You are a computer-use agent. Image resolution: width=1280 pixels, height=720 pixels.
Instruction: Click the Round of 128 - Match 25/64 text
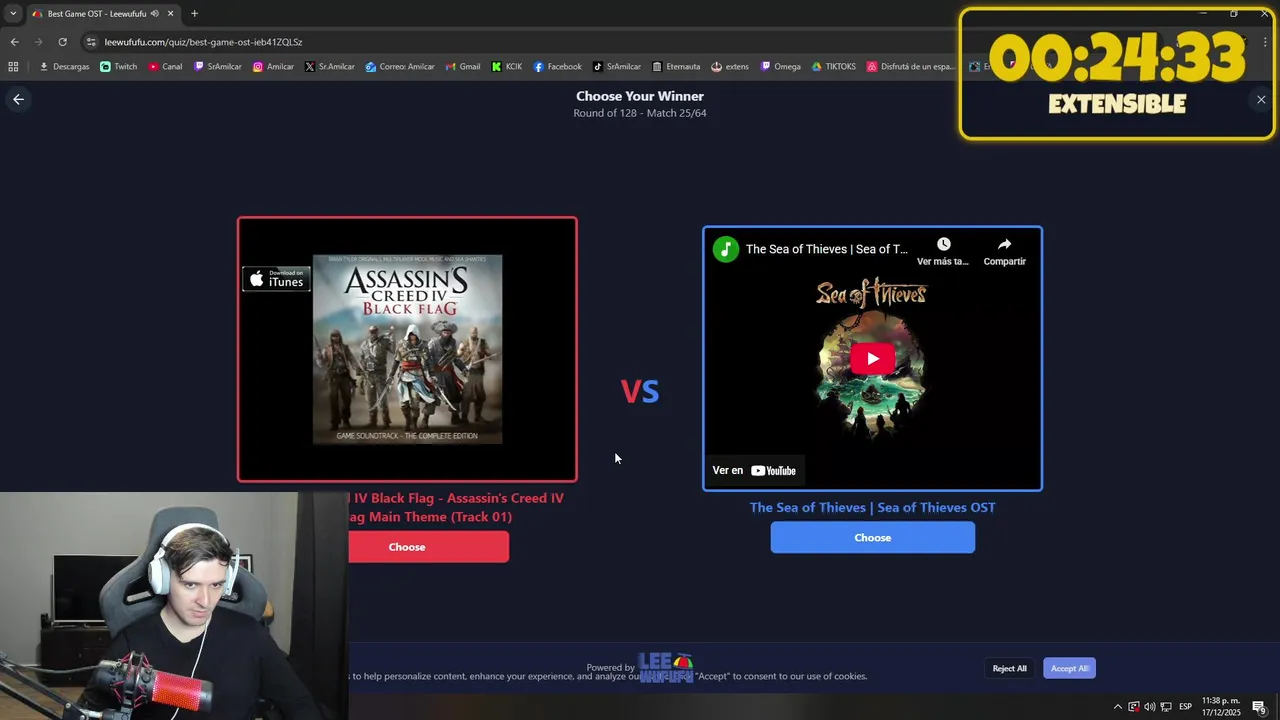640,113
